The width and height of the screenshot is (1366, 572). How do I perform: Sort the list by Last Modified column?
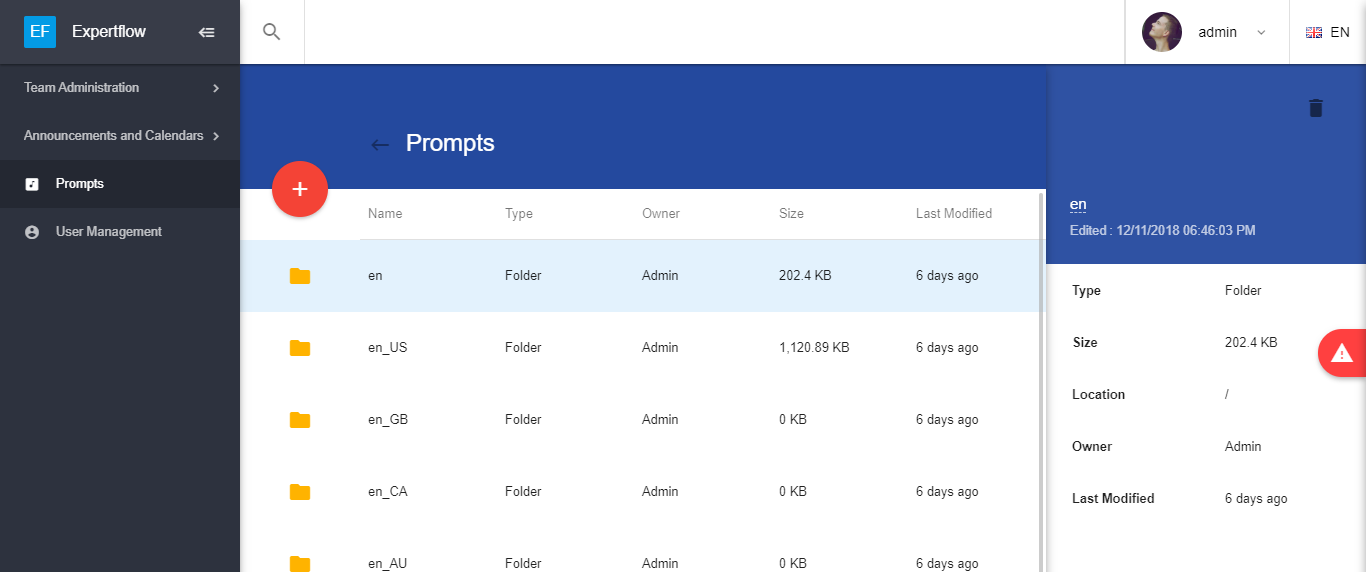pos(953,213)
